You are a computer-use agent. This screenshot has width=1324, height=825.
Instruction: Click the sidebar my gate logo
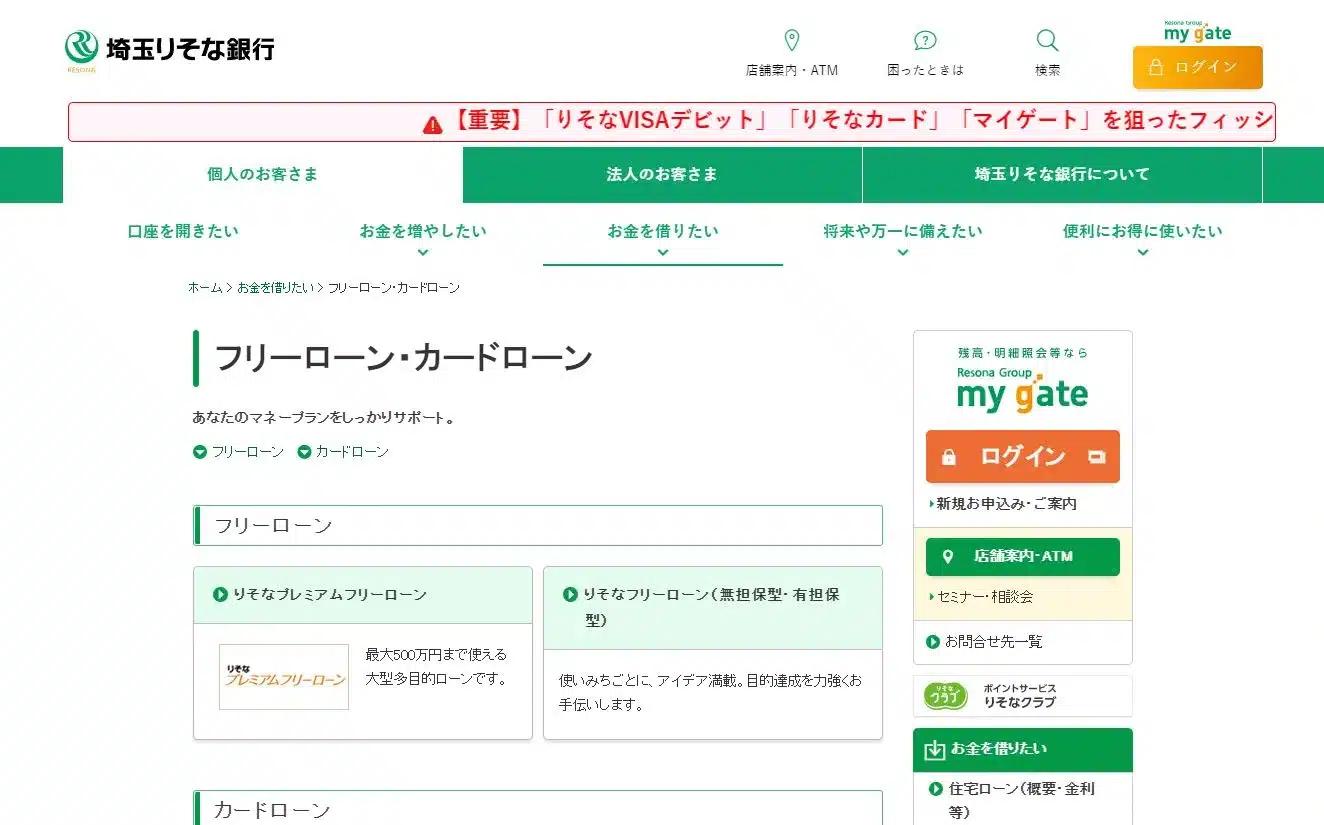[1022, 392]
